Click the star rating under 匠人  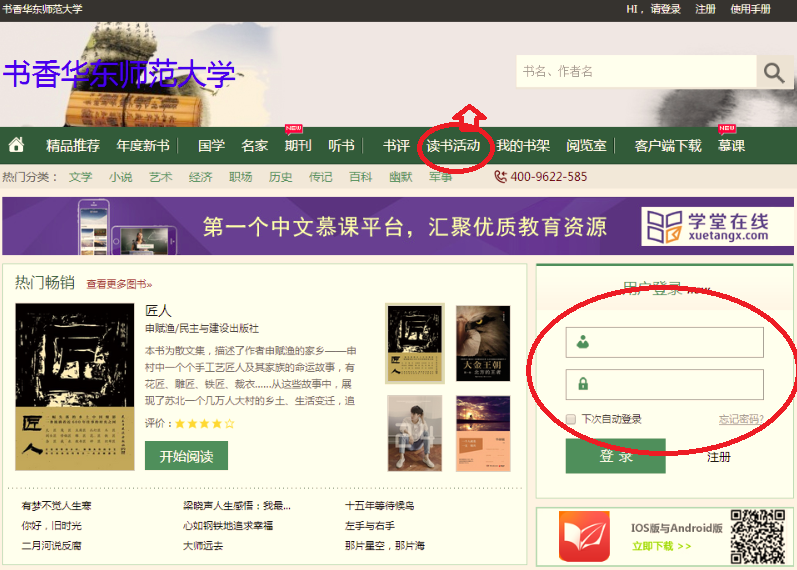205,423
